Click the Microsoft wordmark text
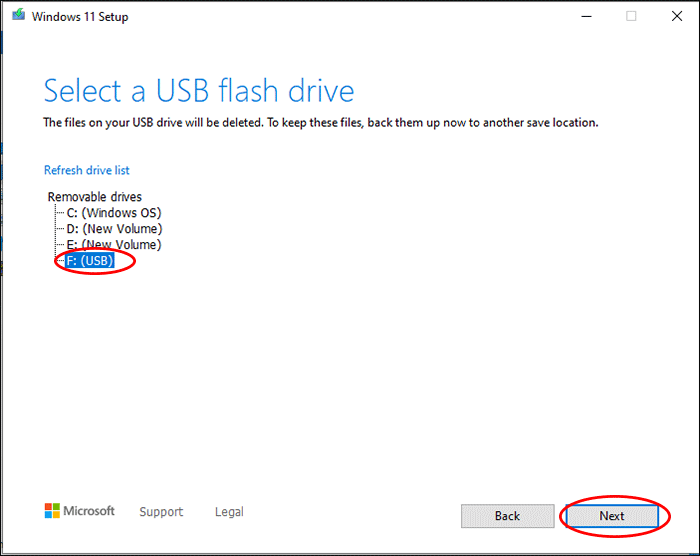Viewport: 700px width, 556px height. [x=90, y=511]
